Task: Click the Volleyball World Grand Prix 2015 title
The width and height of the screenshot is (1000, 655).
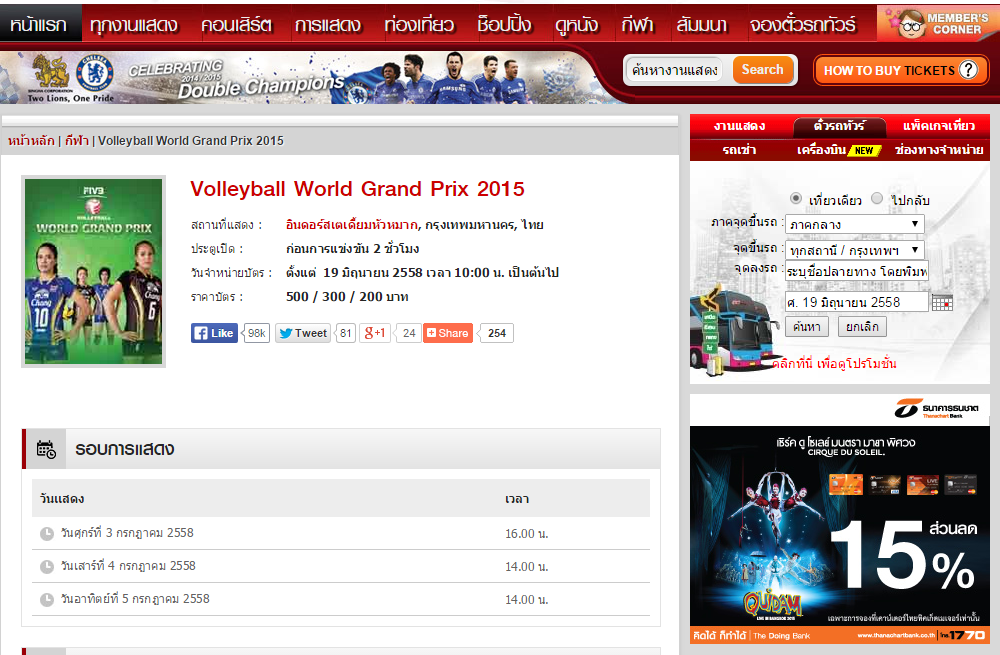Action: click(x=357, y=189)
